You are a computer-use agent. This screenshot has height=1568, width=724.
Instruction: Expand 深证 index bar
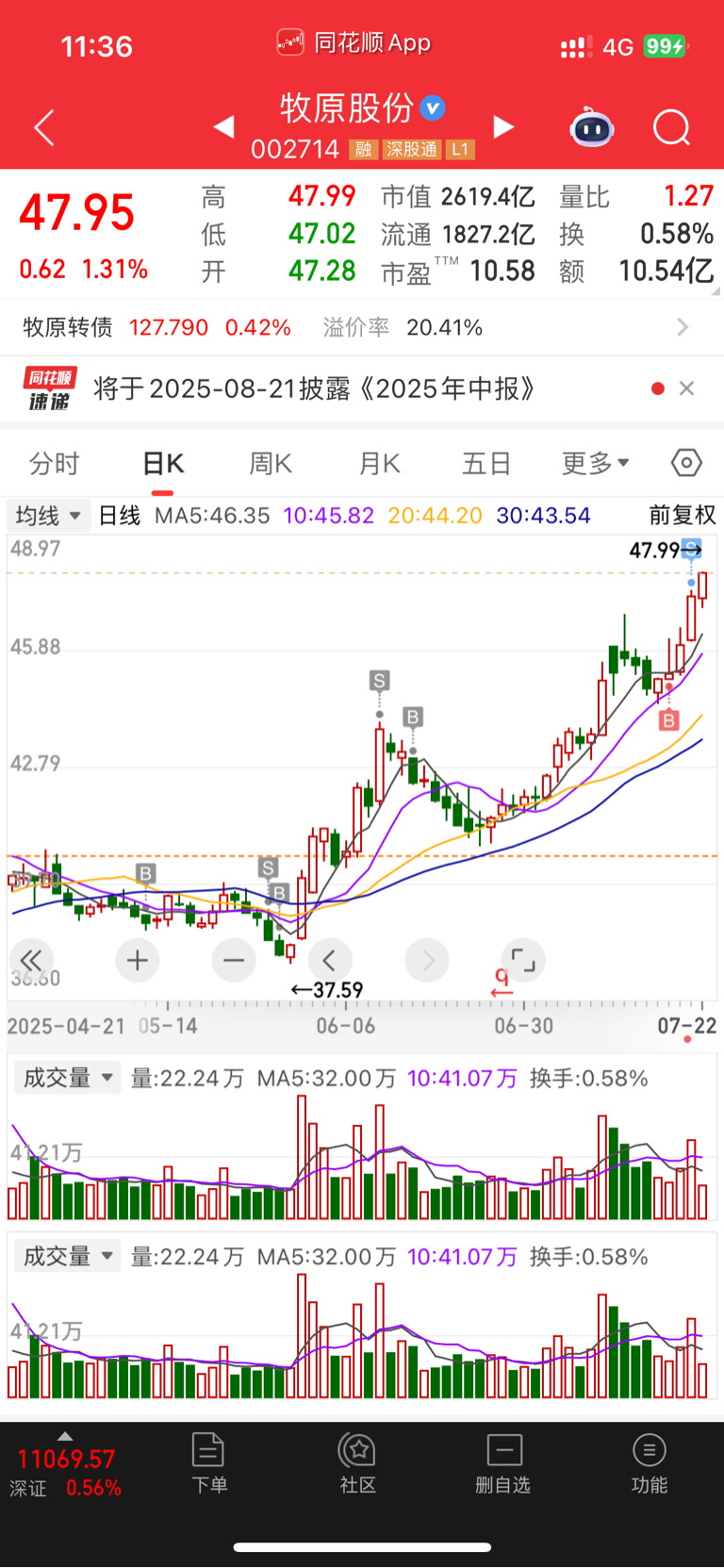point(65,1465)
